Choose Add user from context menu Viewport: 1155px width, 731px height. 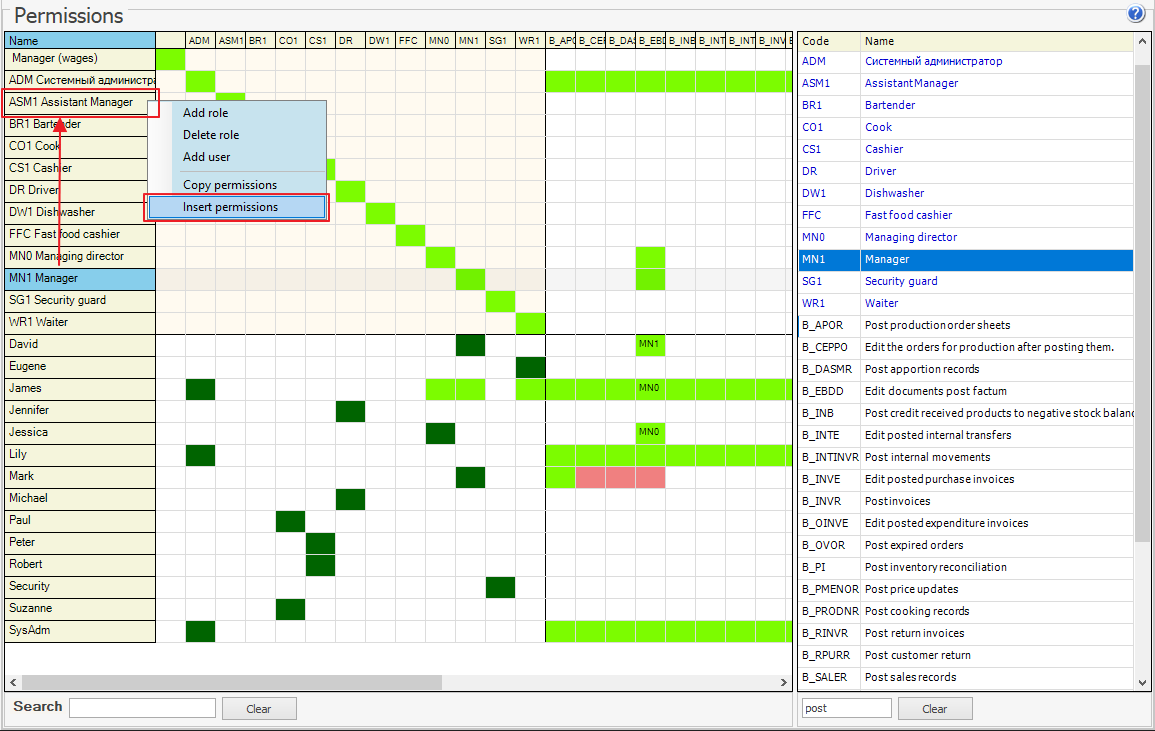point(207,157)
